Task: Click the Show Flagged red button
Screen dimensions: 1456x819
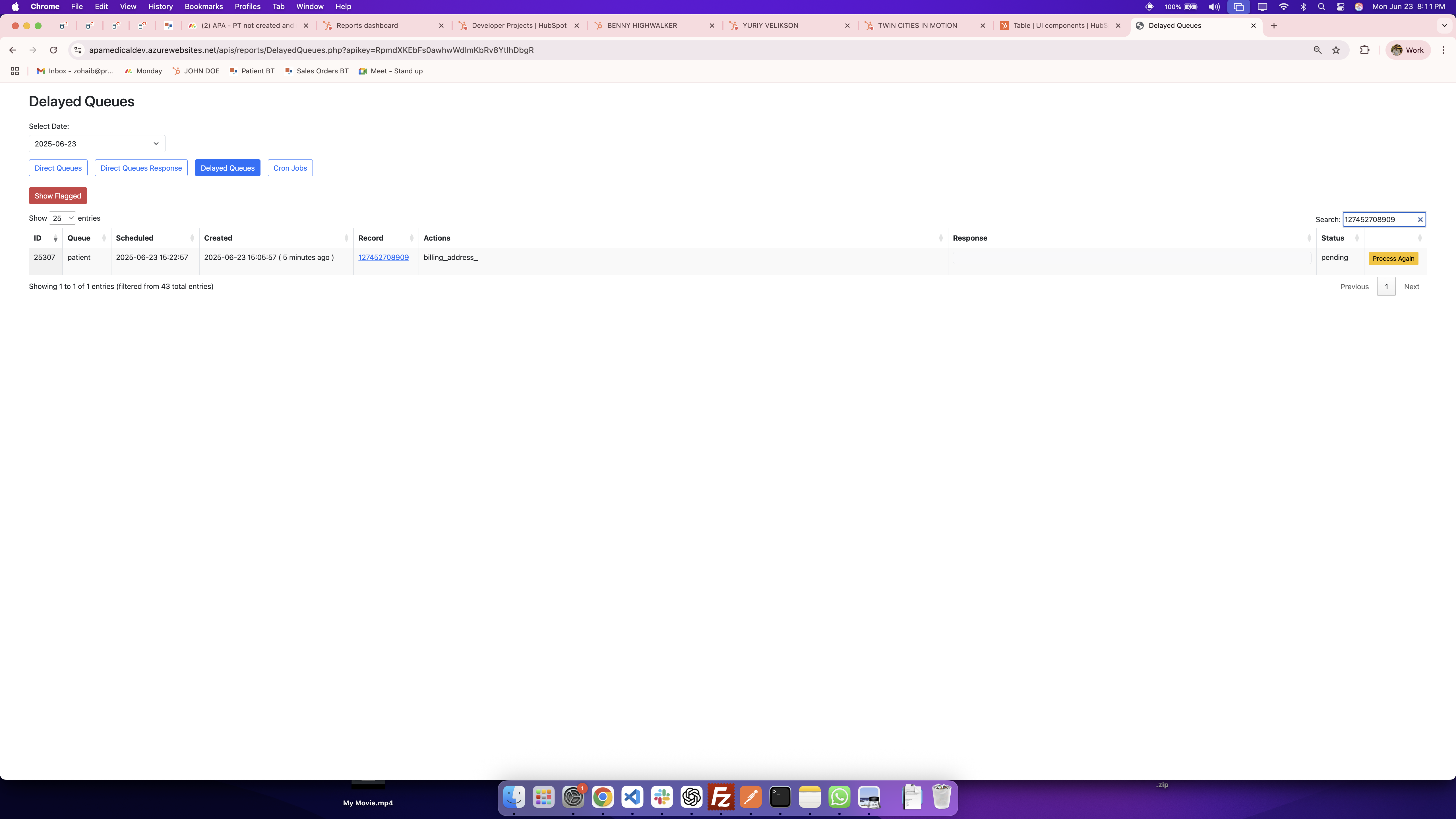Action: (58, 196)
